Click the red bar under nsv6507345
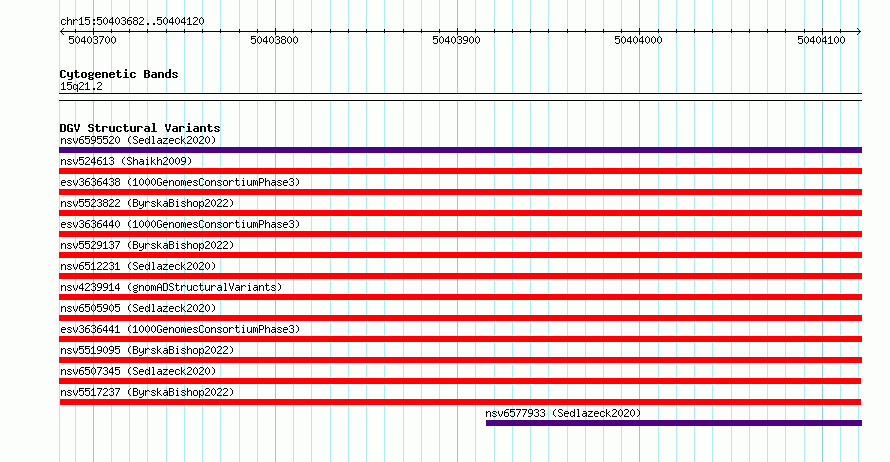The width and height of the screenshot is (890, 462). (x=460, y=381)
